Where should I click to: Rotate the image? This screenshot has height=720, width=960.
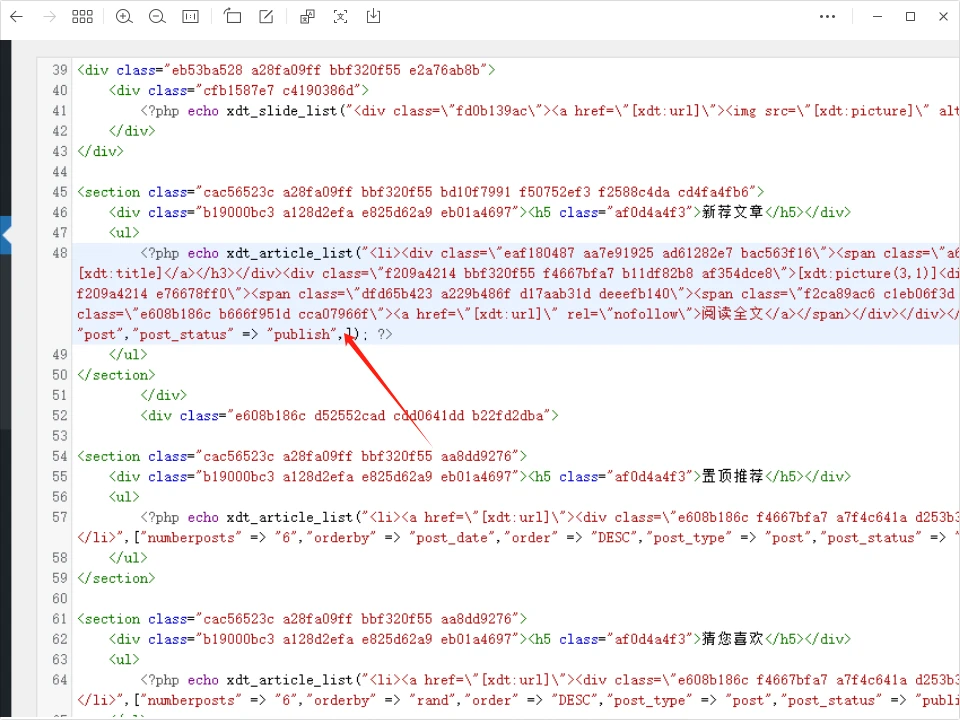click(232, 16)
